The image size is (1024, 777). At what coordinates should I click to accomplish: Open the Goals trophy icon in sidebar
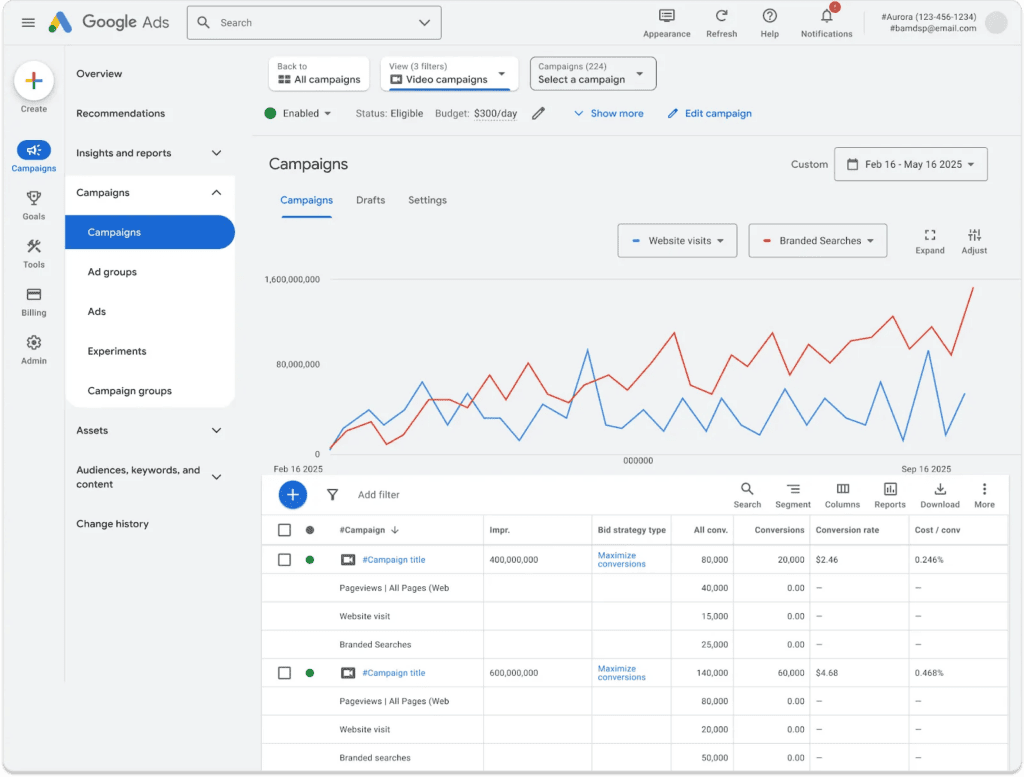tap(33, 198)
